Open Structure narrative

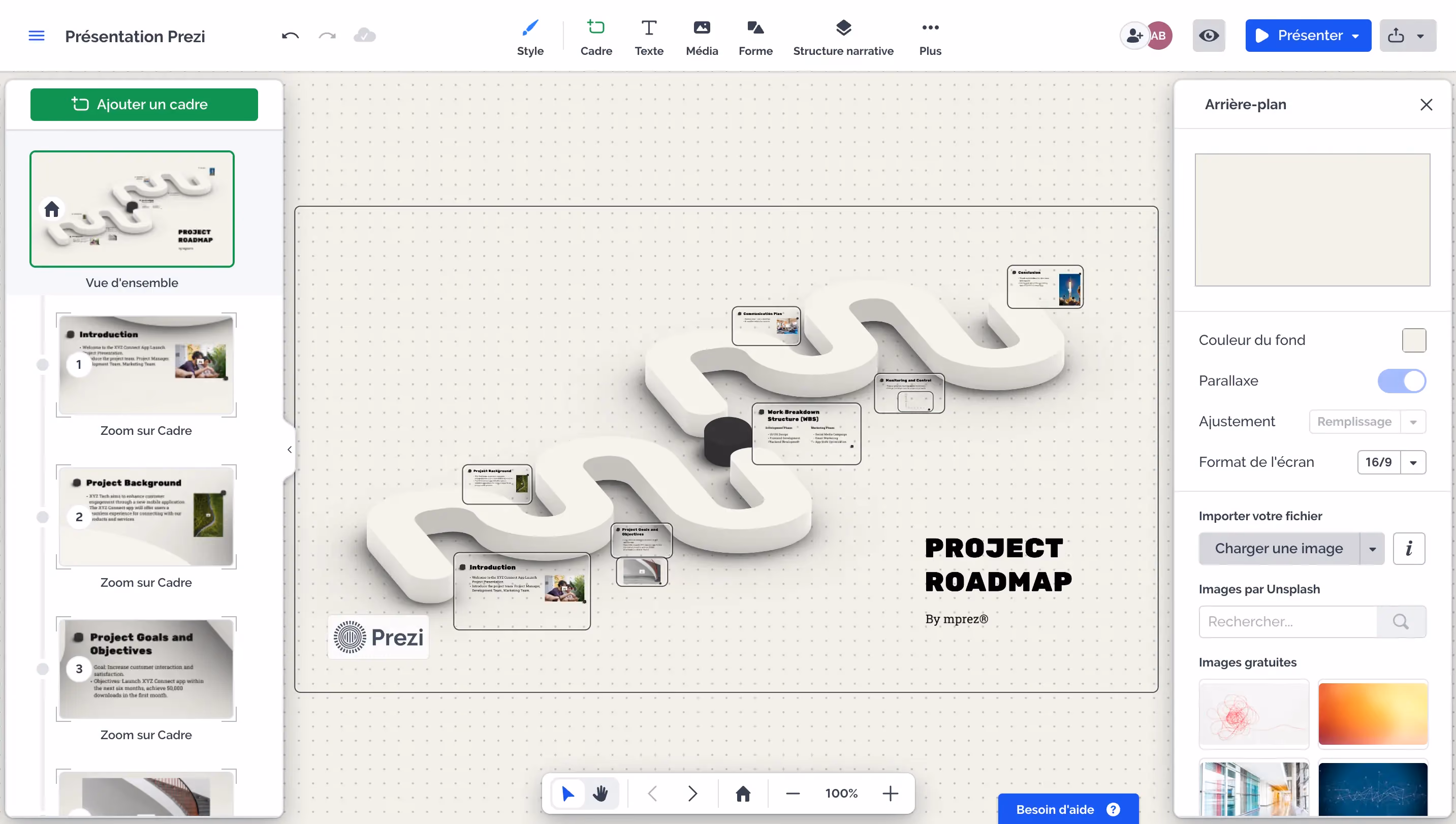(843, 38)
